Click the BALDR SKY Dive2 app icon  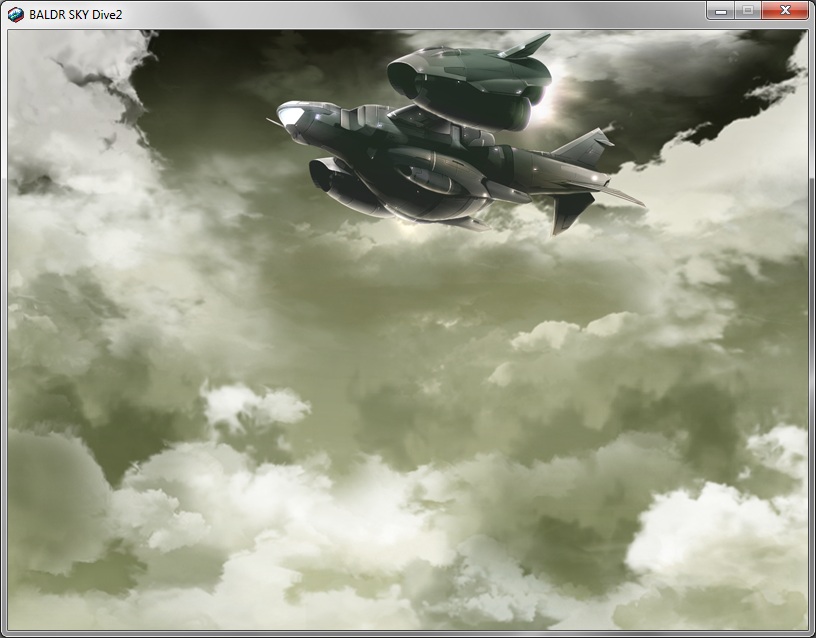click(16, 15)
